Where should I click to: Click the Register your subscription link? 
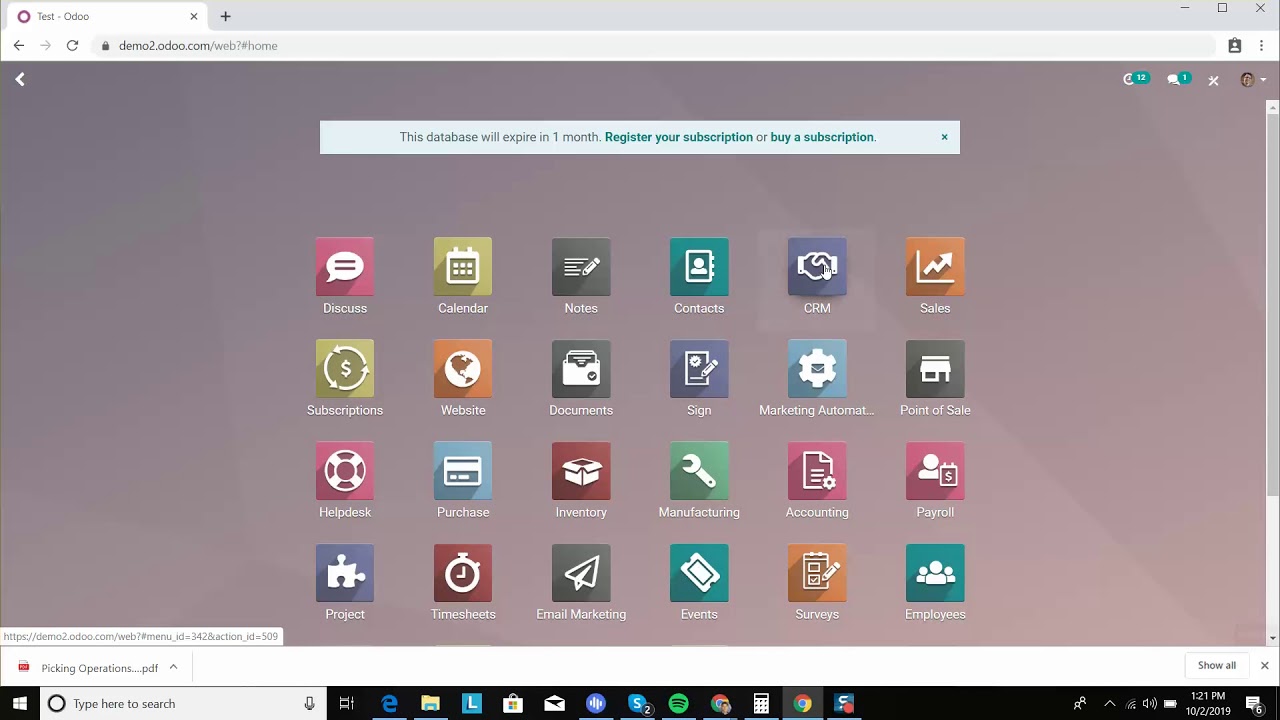(x=679, y=137)
